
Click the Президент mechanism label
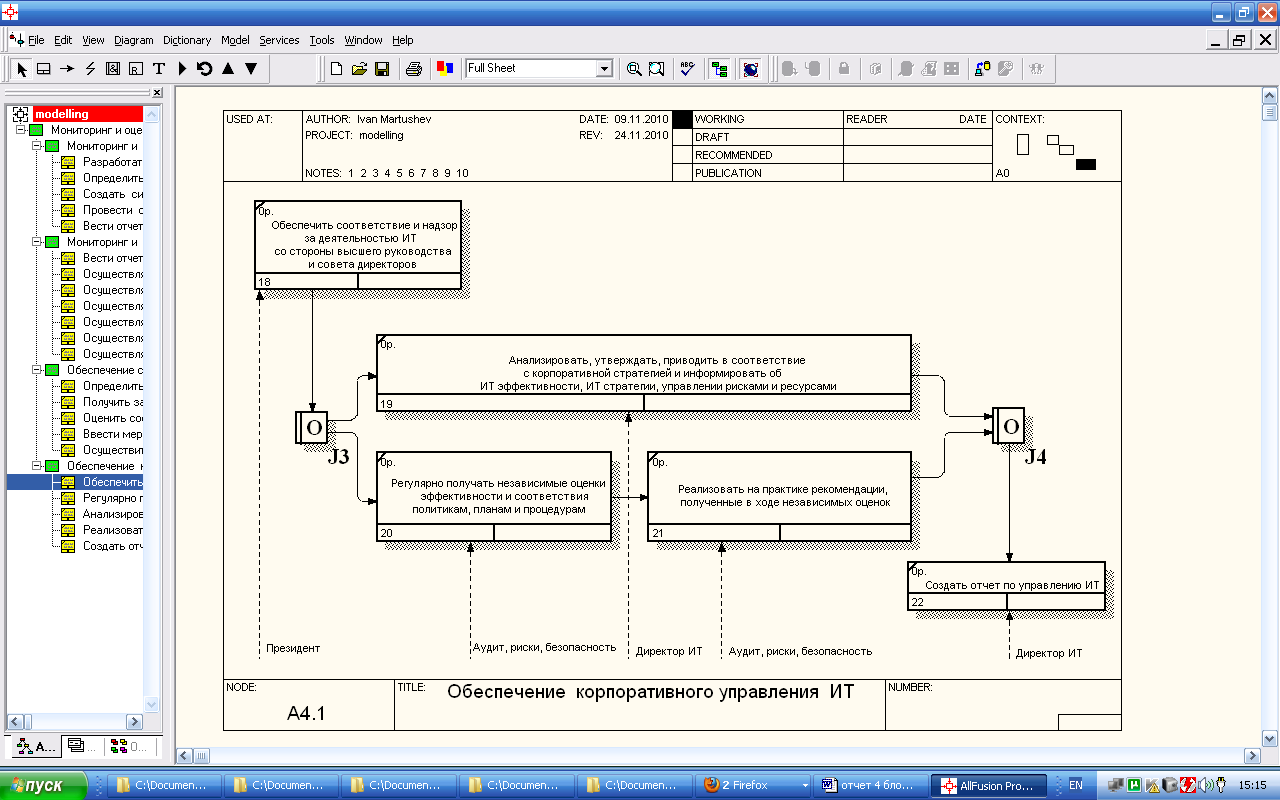coord(293,648)
